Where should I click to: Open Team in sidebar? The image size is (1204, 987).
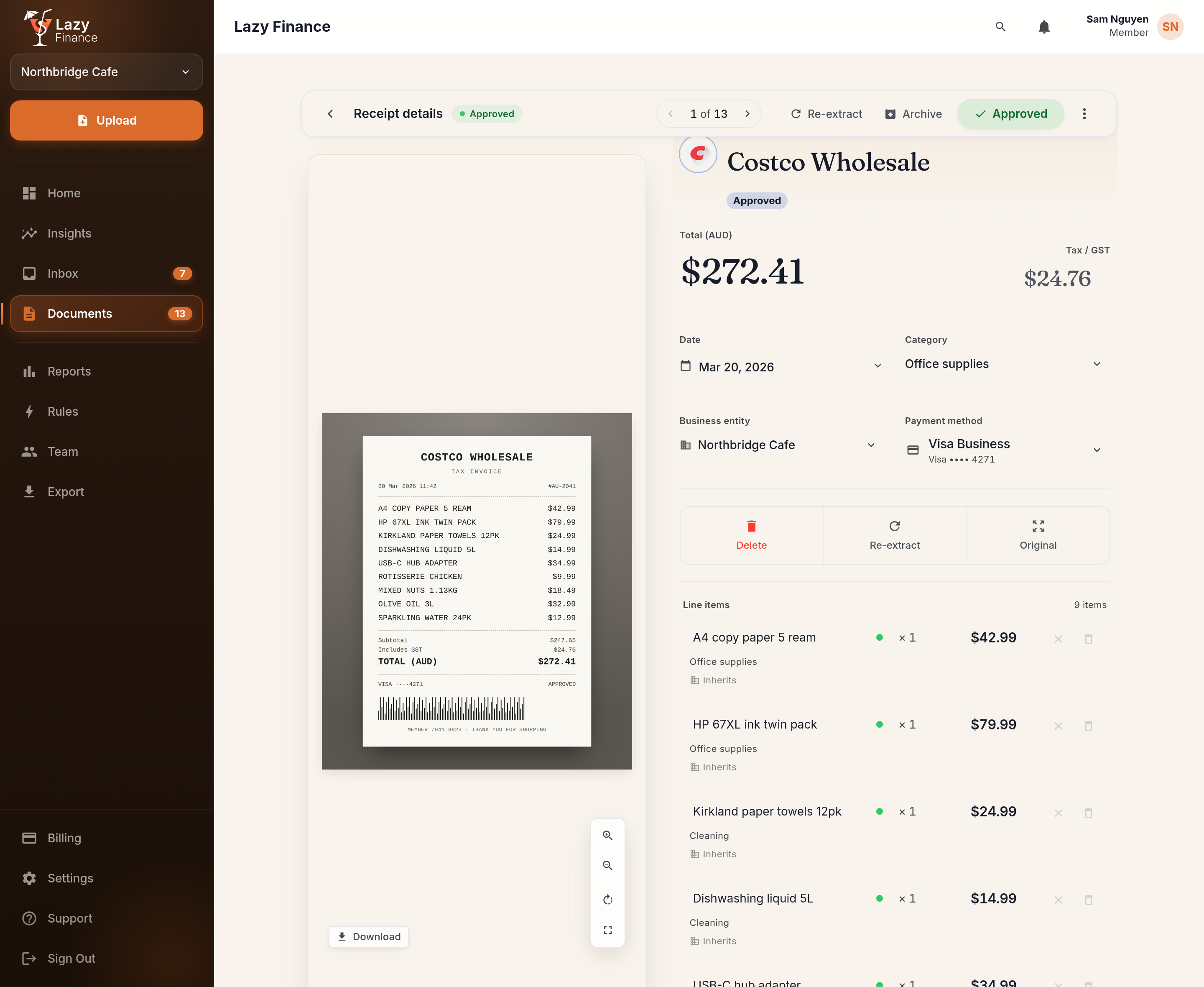[x=106, y=451]
